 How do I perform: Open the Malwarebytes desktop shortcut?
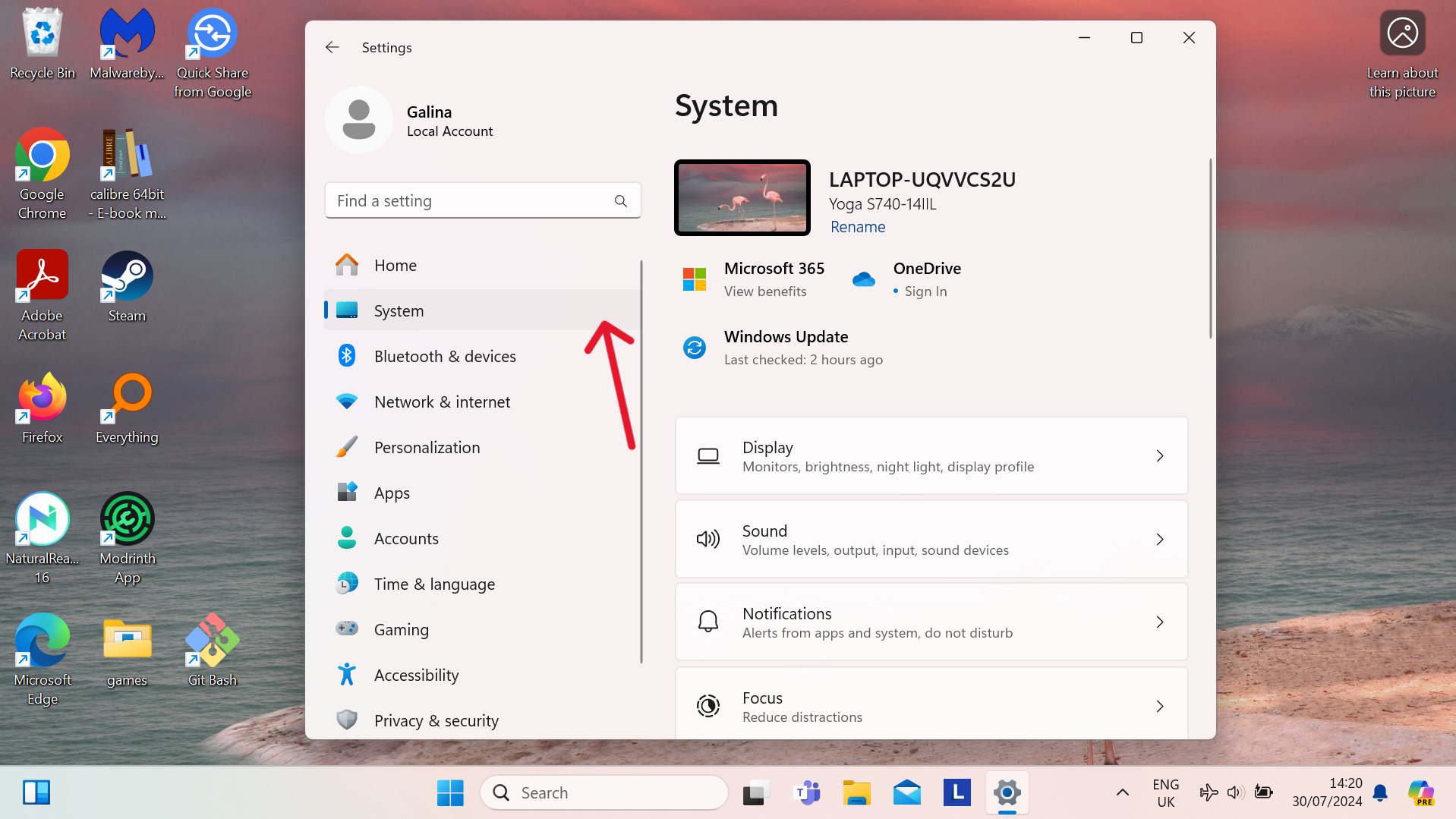(x=127, y=44)
